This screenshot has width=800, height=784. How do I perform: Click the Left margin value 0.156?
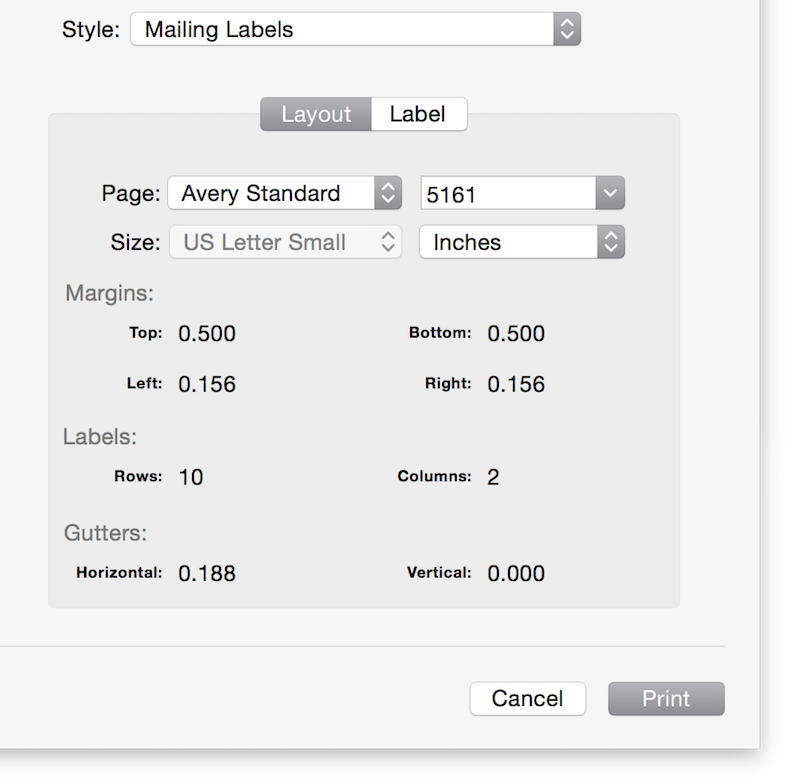(x=207, y=384)
